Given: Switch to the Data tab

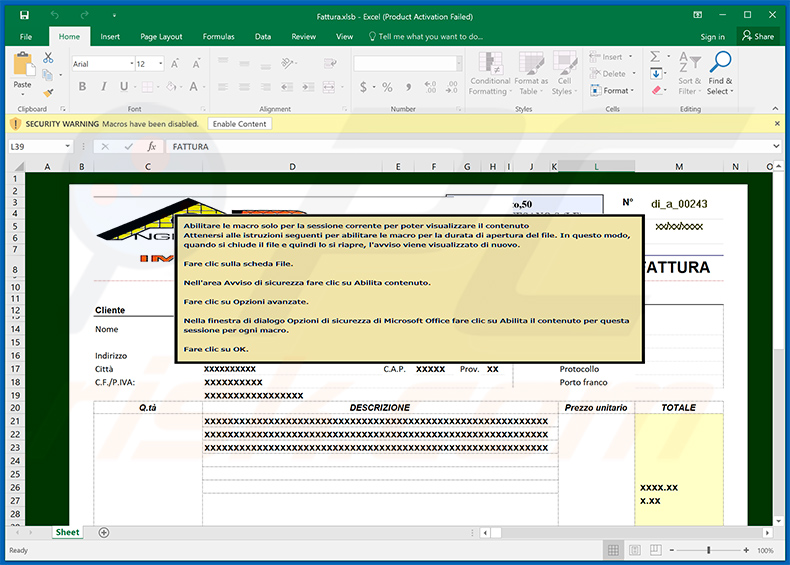Looking at the screenshot, I should pos(263,36).
